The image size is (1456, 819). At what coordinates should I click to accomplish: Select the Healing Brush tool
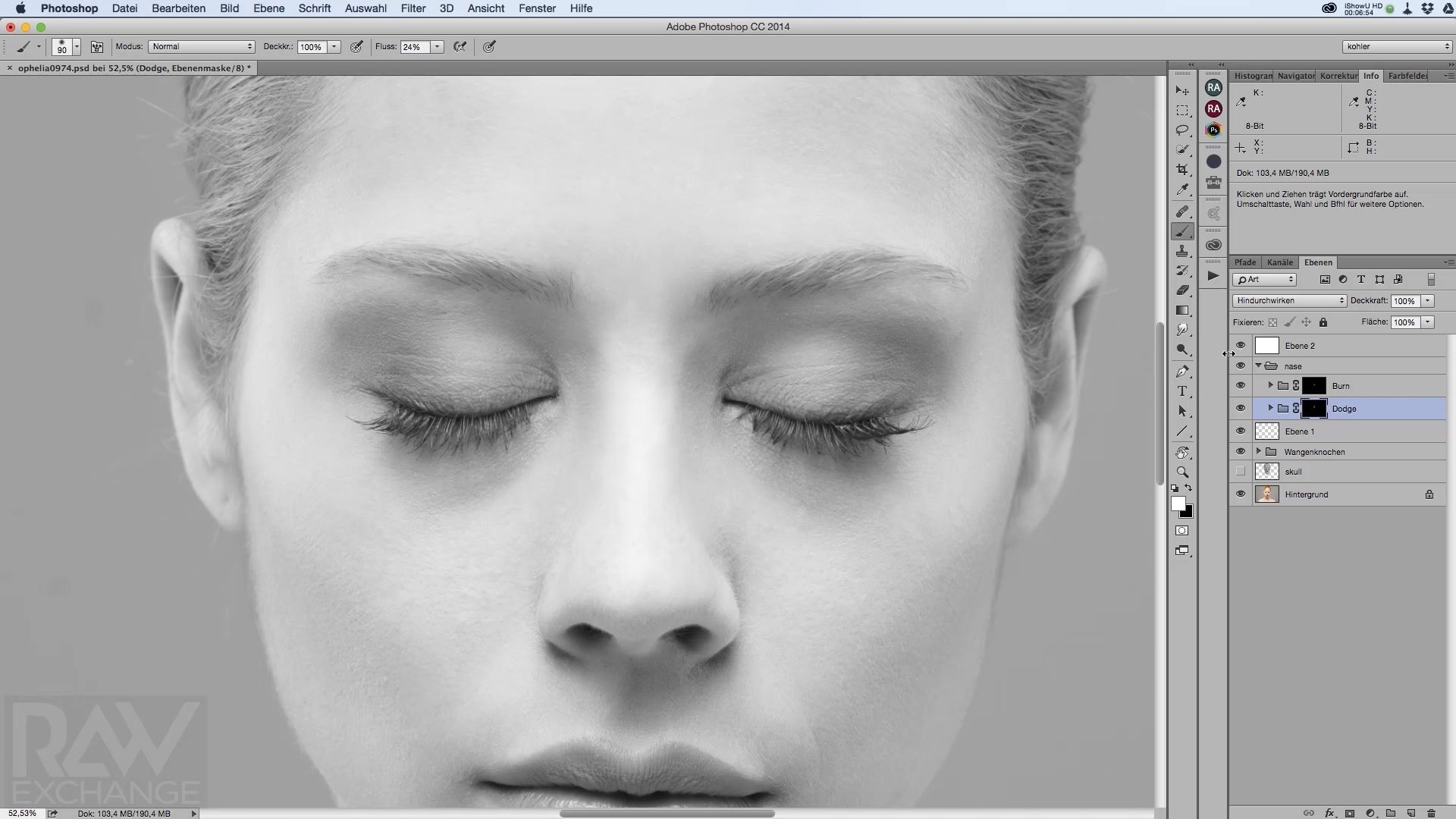[1181, 212]
